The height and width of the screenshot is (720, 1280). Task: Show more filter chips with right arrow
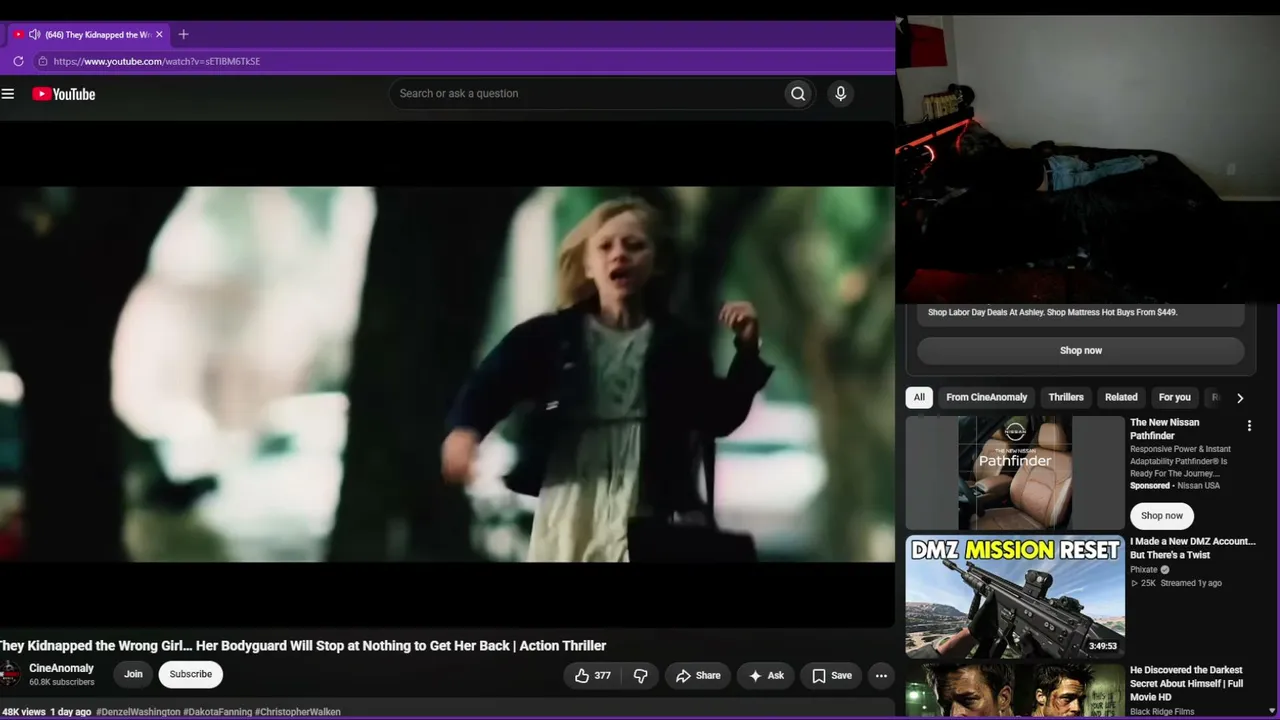coord(1240,398)
